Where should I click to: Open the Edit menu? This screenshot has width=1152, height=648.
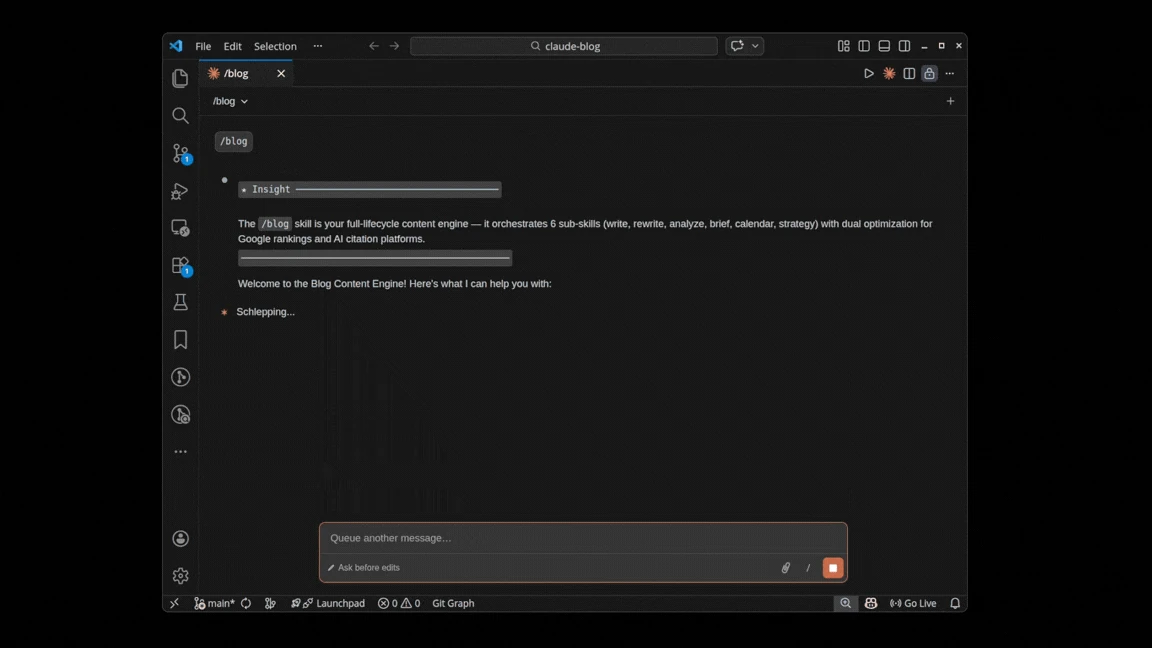pos(232,46)
